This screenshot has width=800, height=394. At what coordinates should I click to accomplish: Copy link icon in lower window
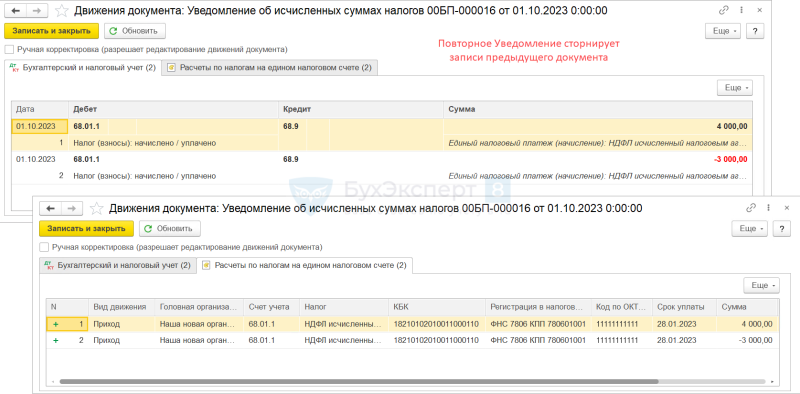click(x=751, y=208)
